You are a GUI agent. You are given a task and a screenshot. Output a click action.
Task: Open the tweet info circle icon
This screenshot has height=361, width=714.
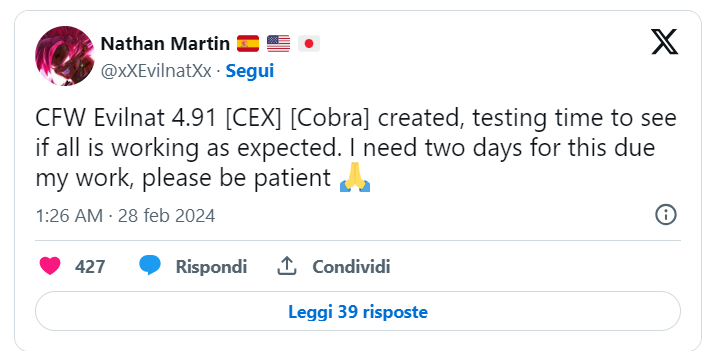(666, 214)
